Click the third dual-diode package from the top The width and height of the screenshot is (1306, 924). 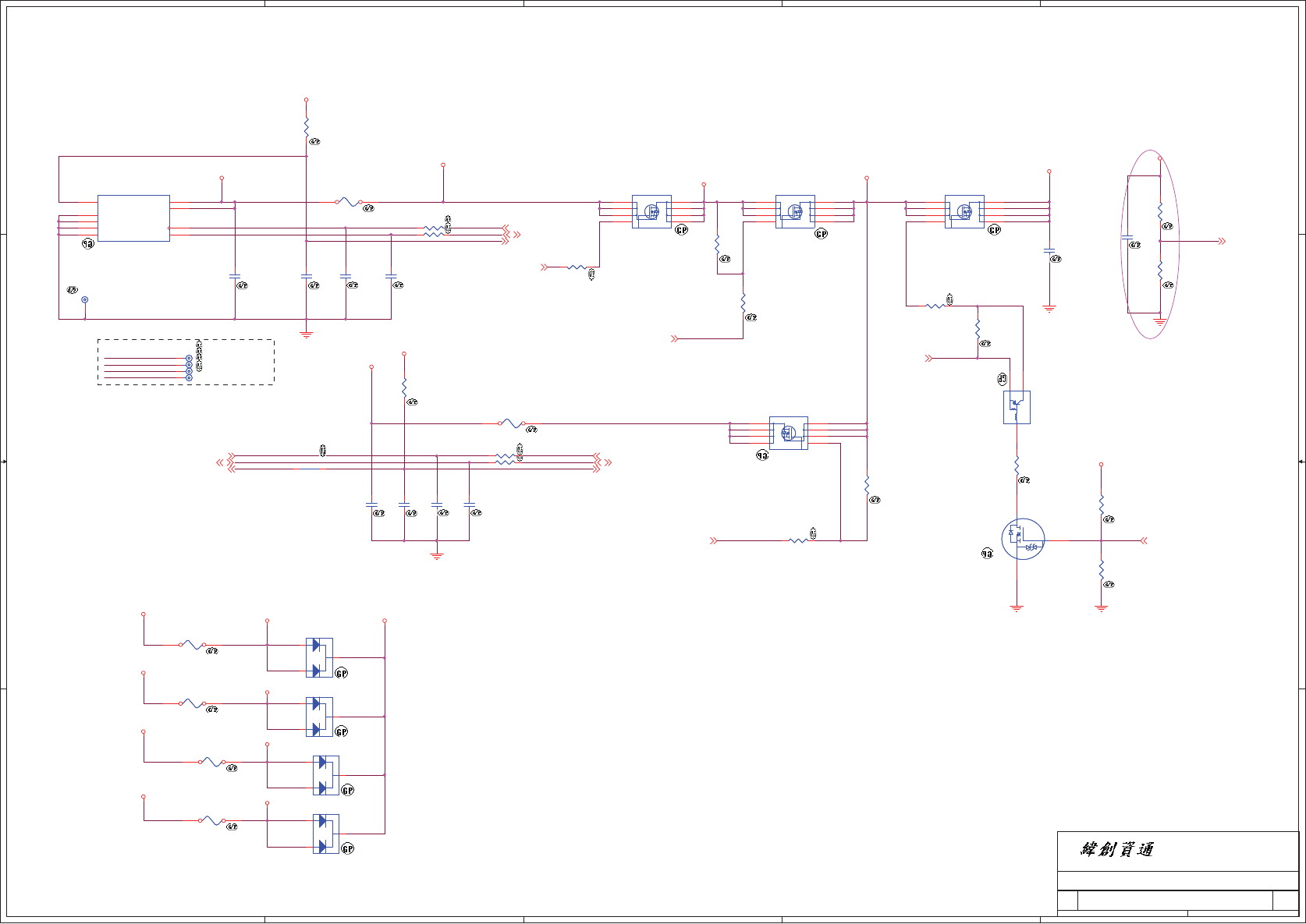point(326,775)
